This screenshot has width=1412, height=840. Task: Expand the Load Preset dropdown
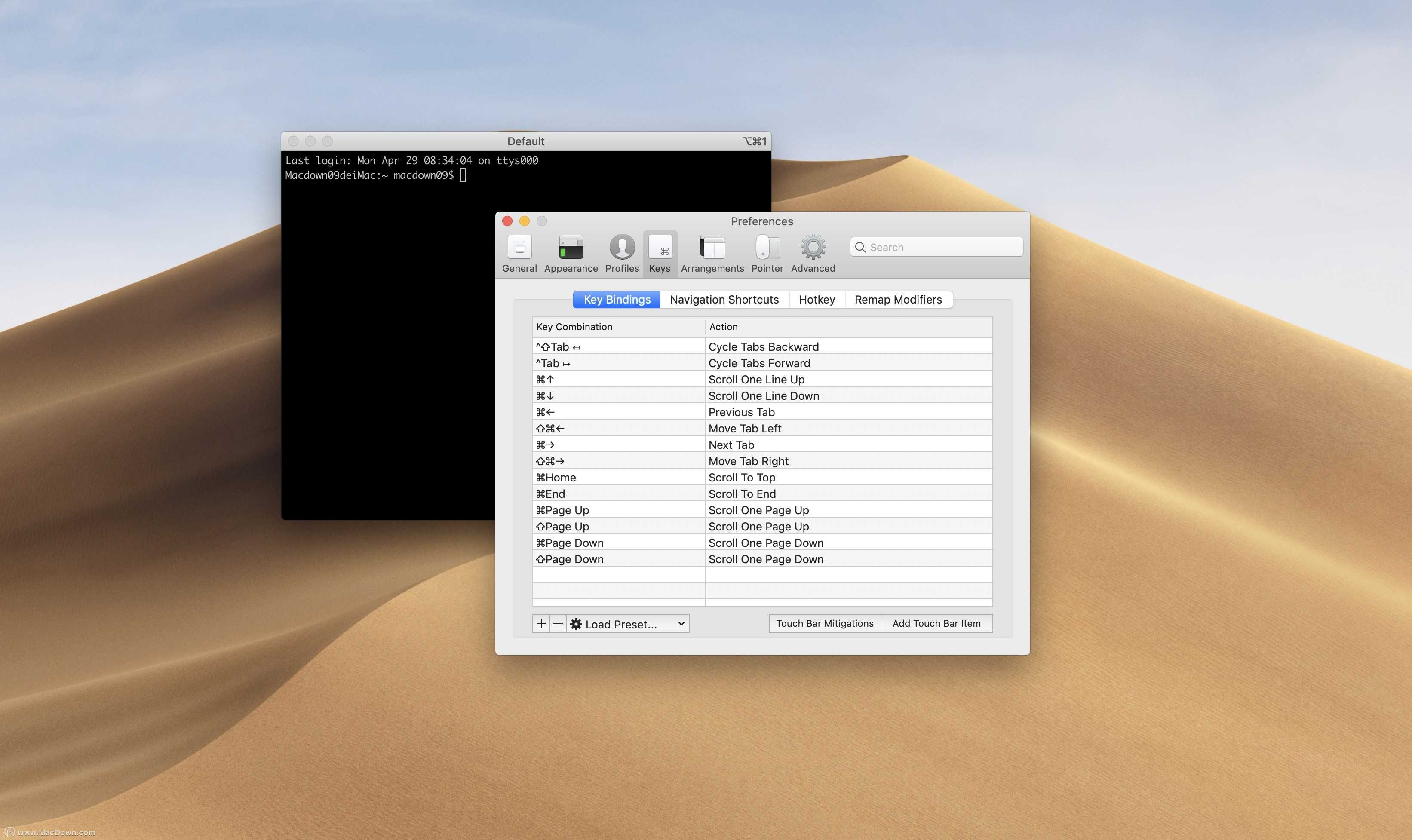pyautogui.click(x=628, y=624)
